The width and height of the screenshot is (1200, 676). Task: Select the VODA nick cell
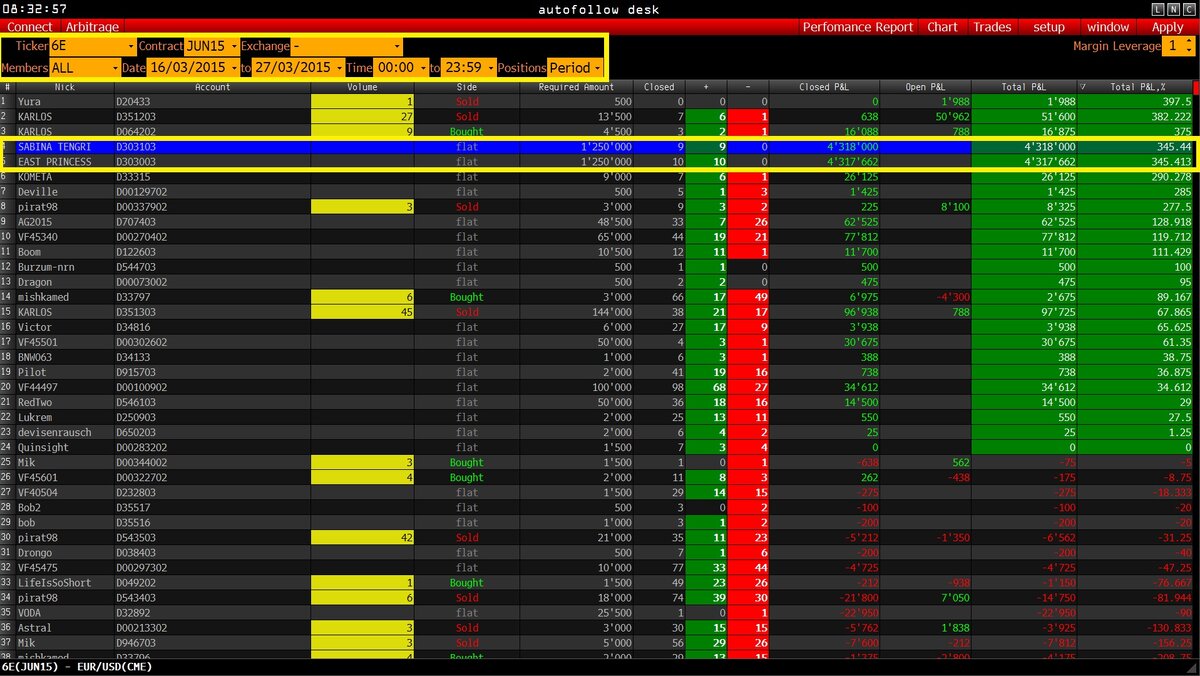coord(64,613)
